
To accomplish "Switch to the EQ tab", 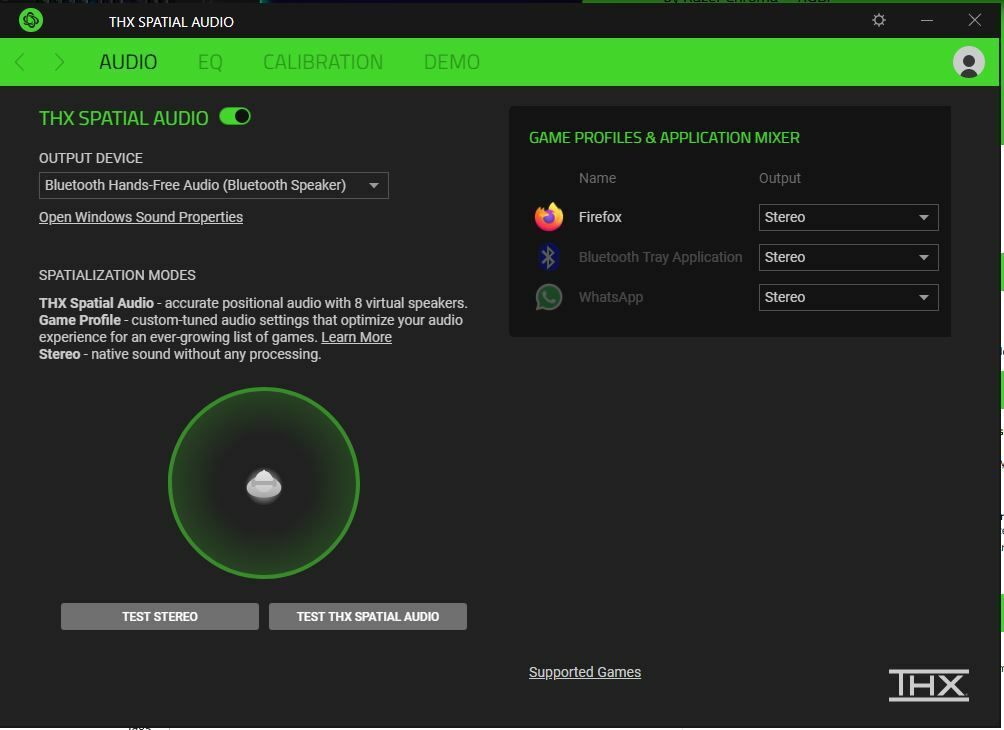I will (x=210, y=62).
